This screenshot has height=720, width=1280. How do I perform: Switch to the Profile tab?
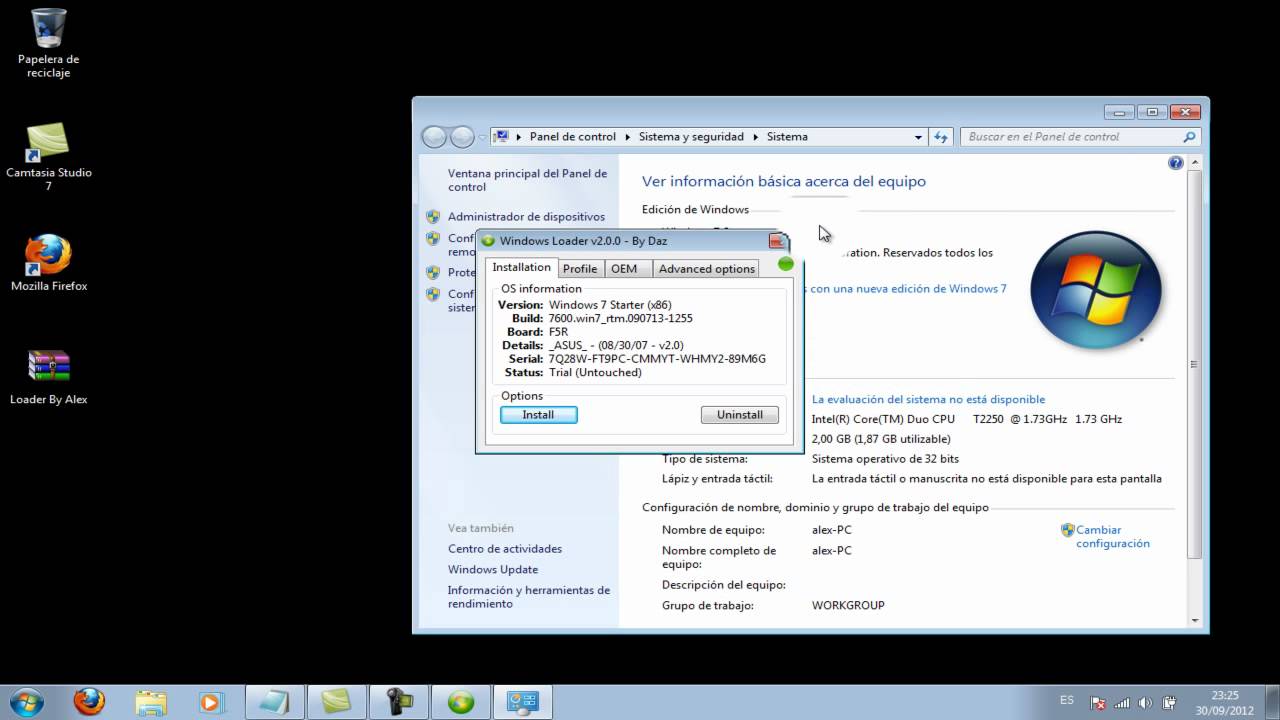(x=579, y=268)
